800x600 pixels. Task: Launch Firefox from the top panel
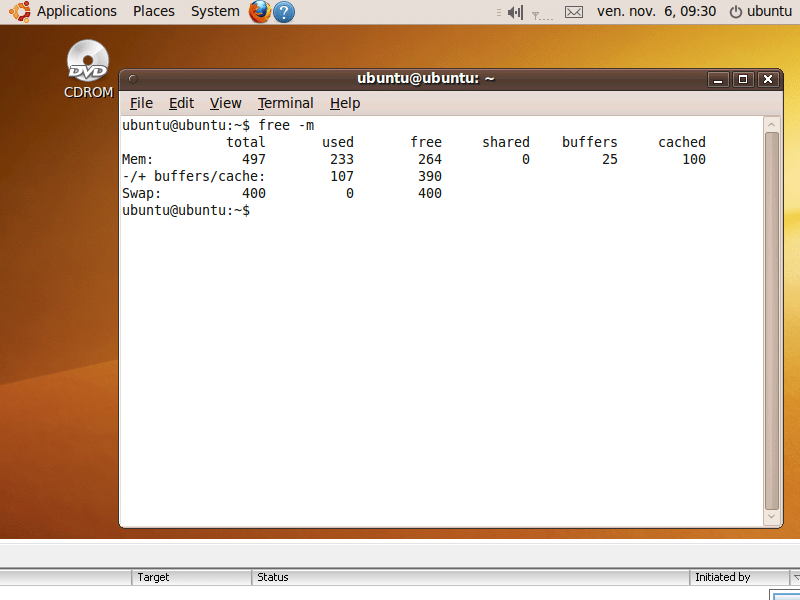[x=260, y=11]
